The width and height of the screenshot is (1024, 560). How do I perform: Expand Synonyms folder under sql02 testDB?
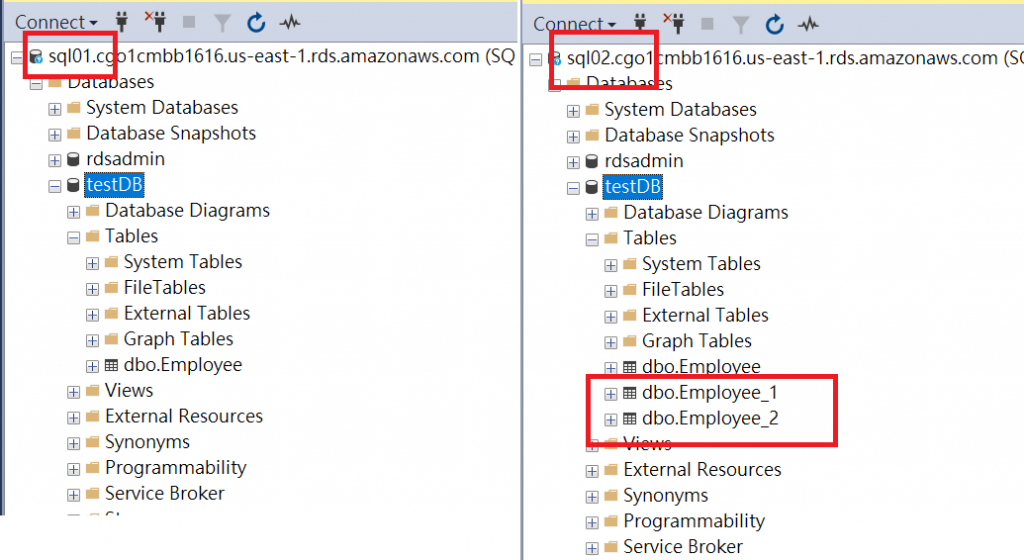[x=592, y=497]
